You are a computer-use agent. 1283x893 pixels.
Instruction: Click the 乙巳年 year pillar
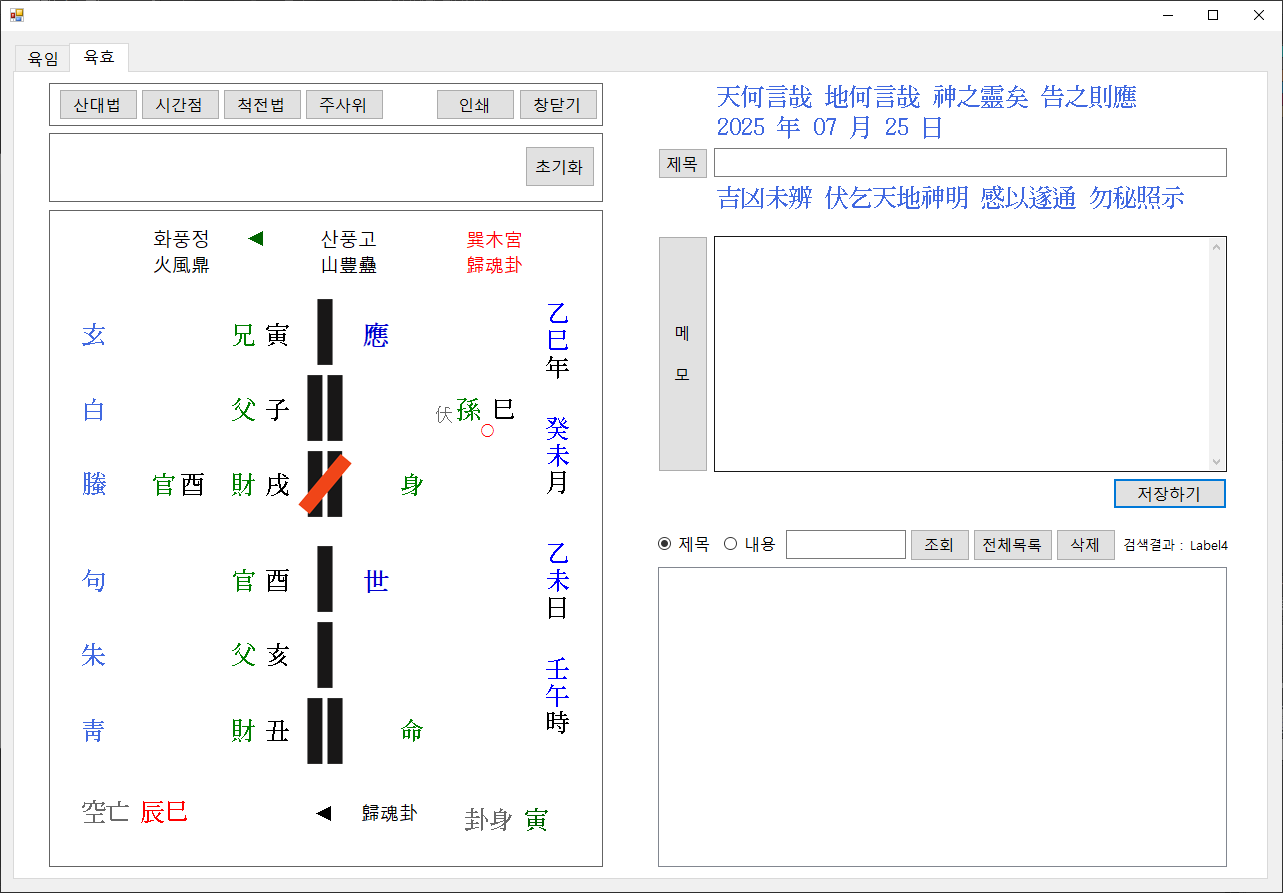click(x=558, y=340)
